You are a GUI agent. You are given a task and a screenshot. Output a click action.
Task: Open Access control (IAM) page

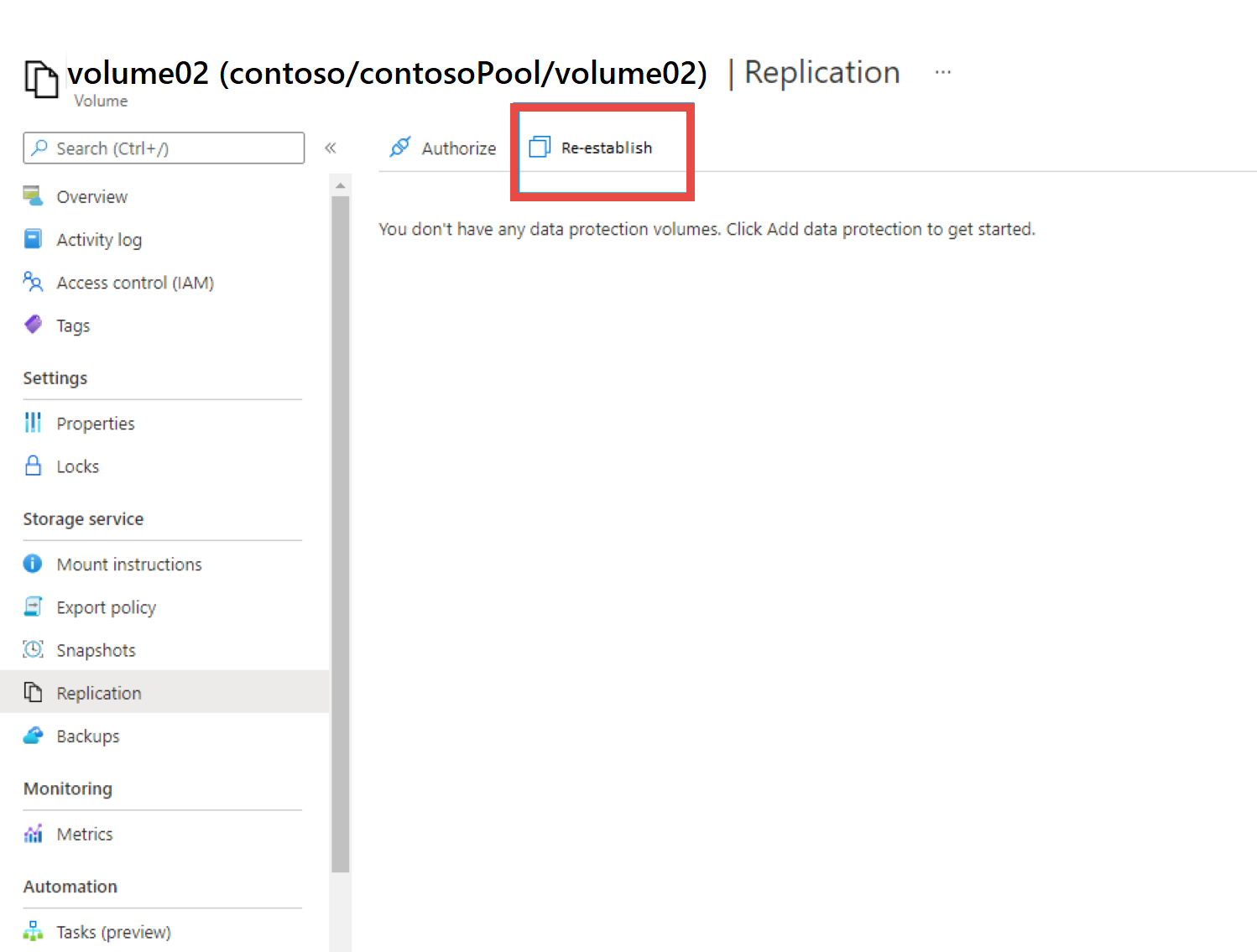point(134,283)
